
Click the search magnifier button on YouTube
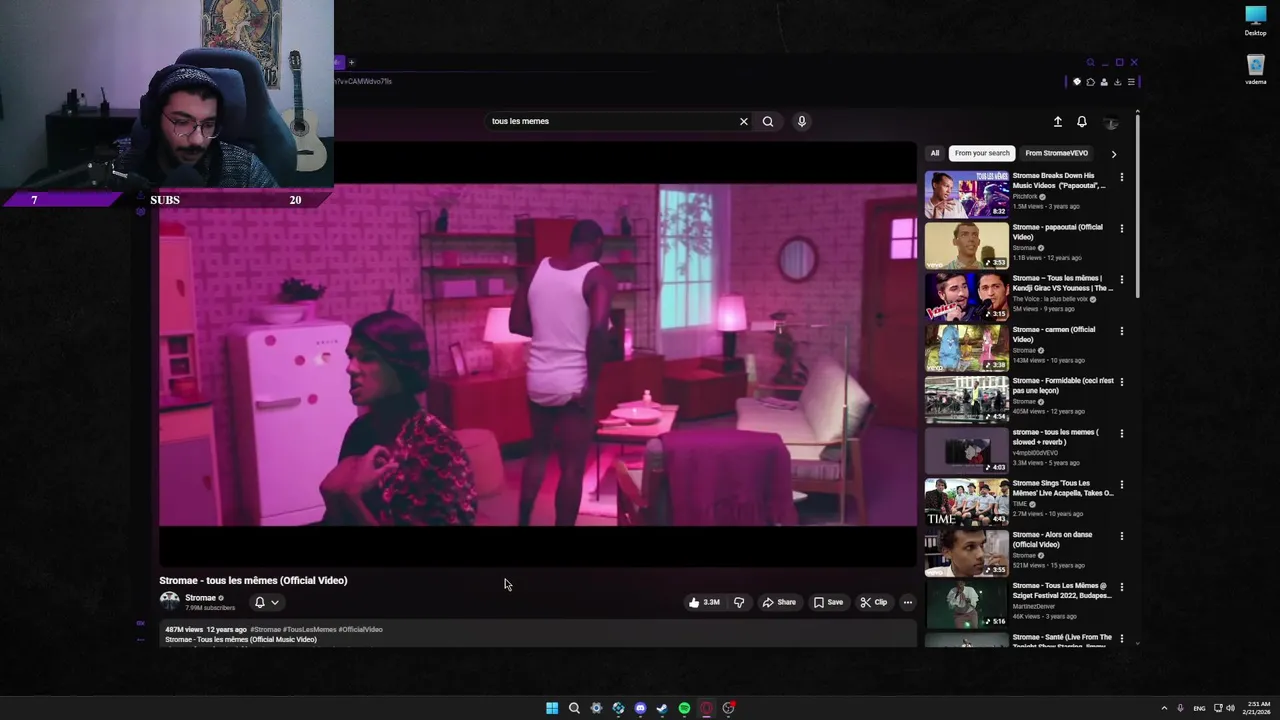pyautogui.click(x=768, y=121)
